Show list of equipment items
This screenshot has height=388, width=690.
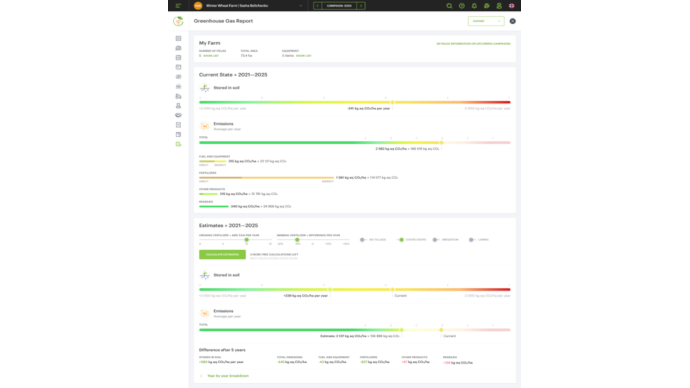click(x=303, y=56)
